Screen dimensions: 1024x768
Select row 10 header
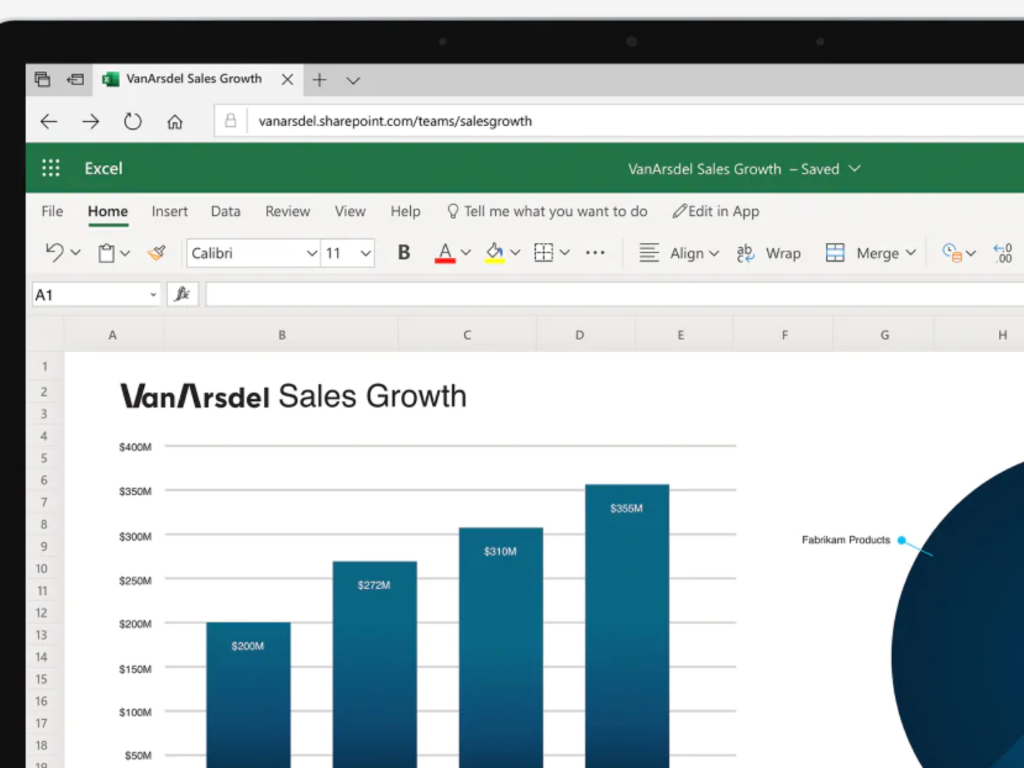pos(42,569)
